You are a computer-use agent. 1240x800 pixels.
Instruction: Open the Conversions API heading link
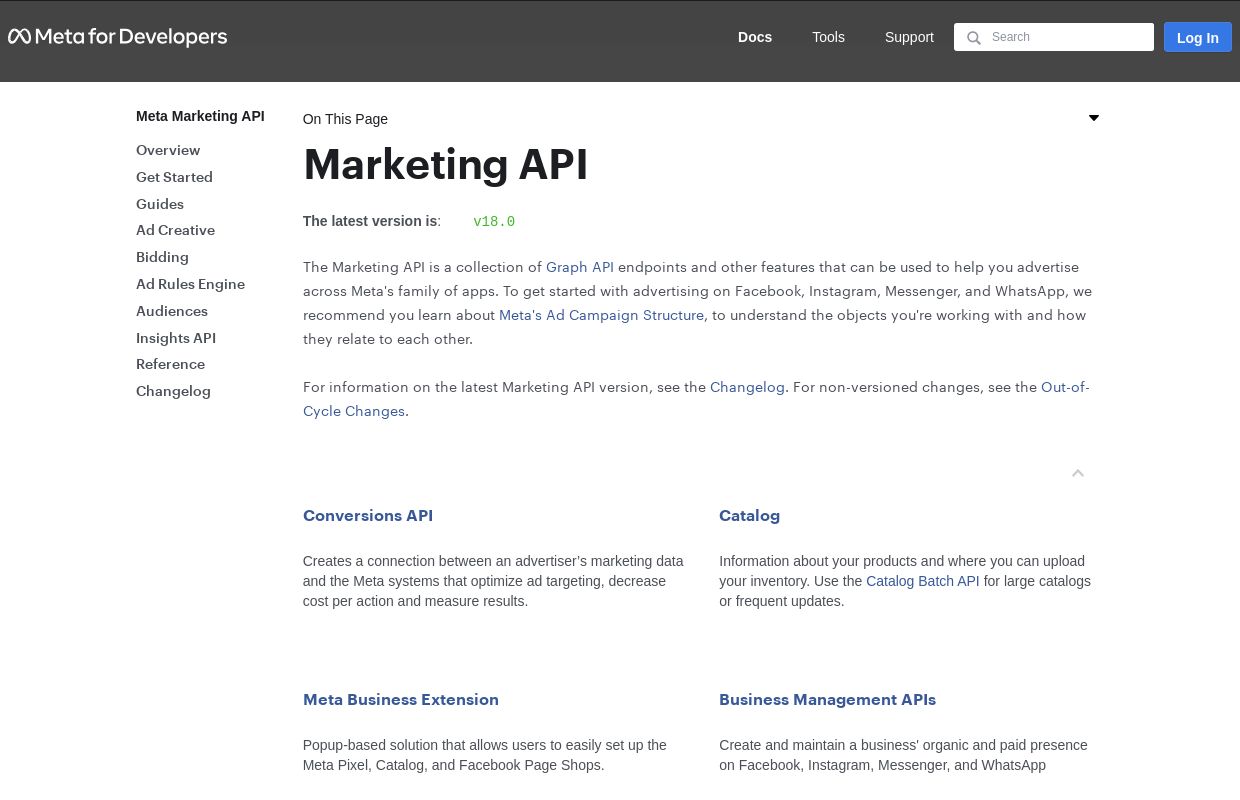tap(368, 516)
